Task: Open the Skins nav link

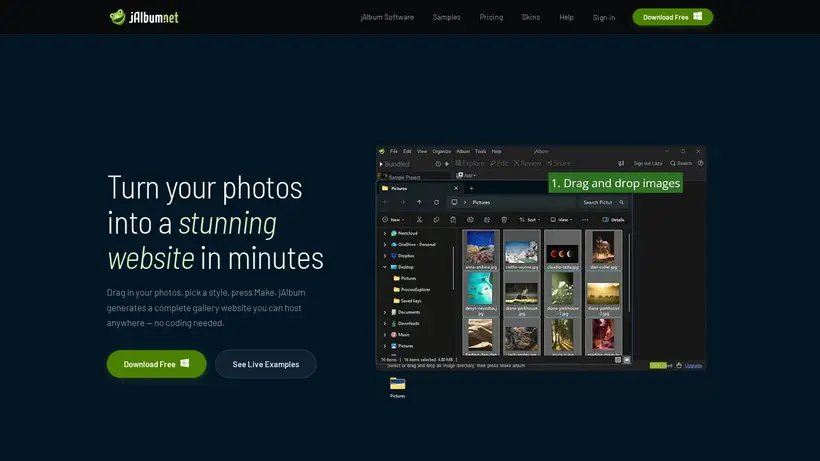Action: click(531, 17)
